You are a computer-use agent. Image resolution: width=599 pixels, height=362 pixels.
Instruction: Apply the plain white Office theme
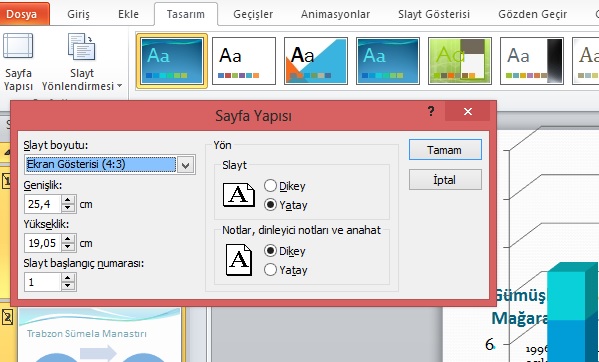(244, 61)
